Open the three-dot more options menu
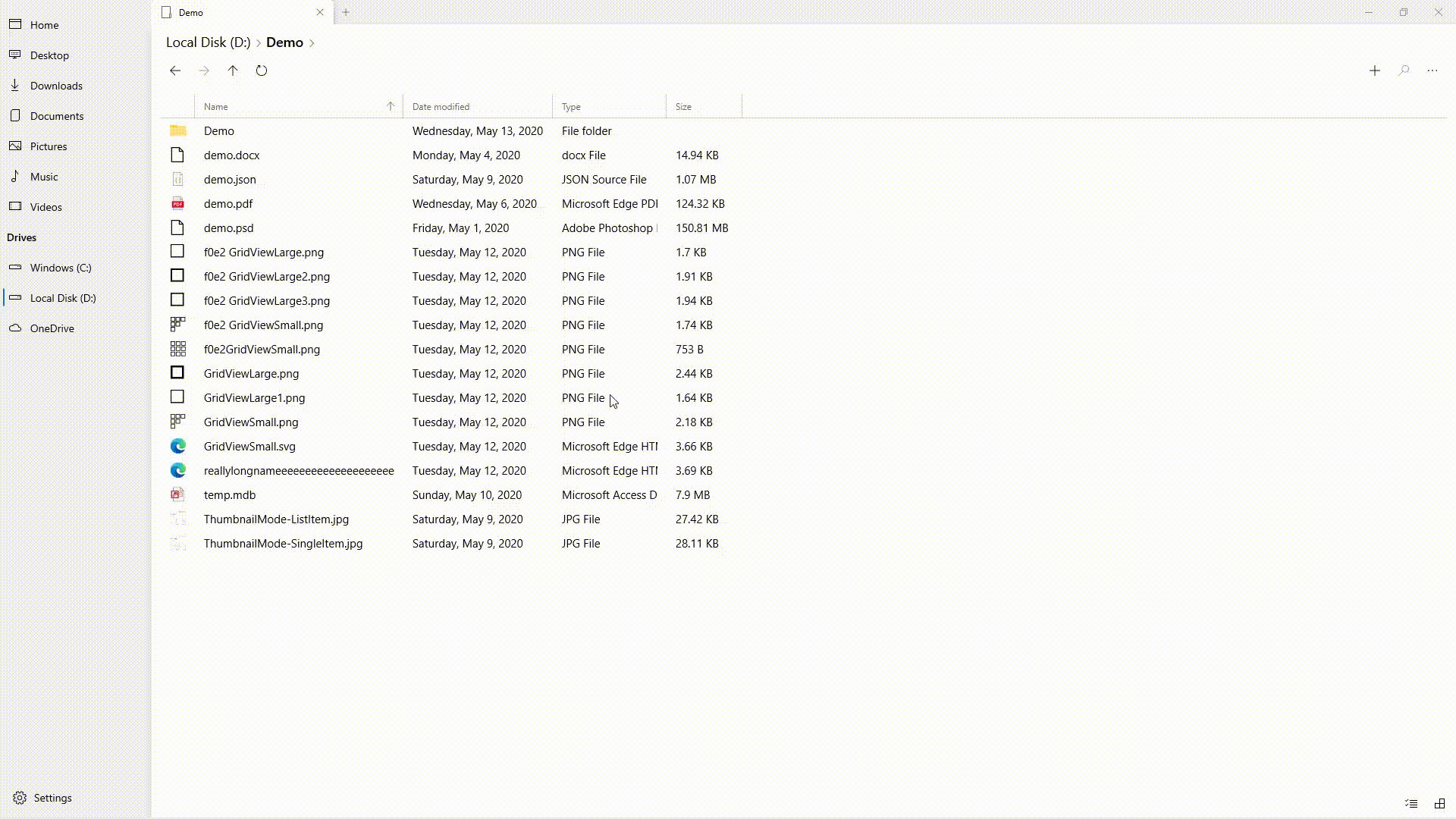Image resolution: width=1456 pixels, height=819 pixels. (1432, 71)
